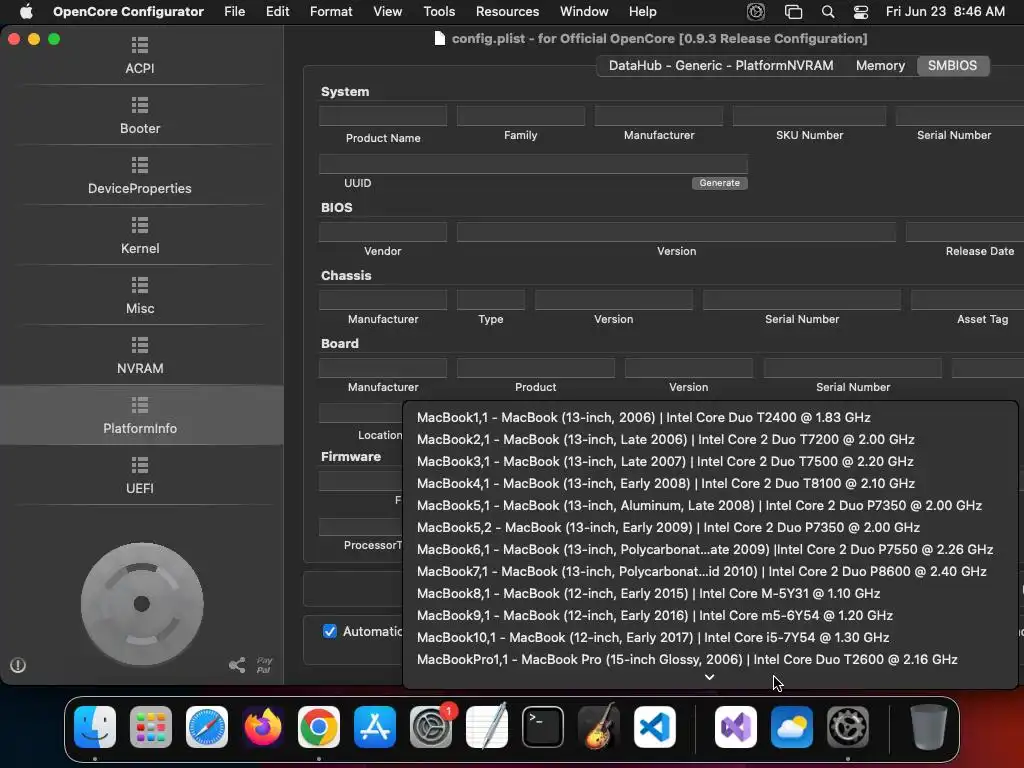Open Launchpad from the Dock
This screenshot has height=768, width=1024.
coord(151,727)
